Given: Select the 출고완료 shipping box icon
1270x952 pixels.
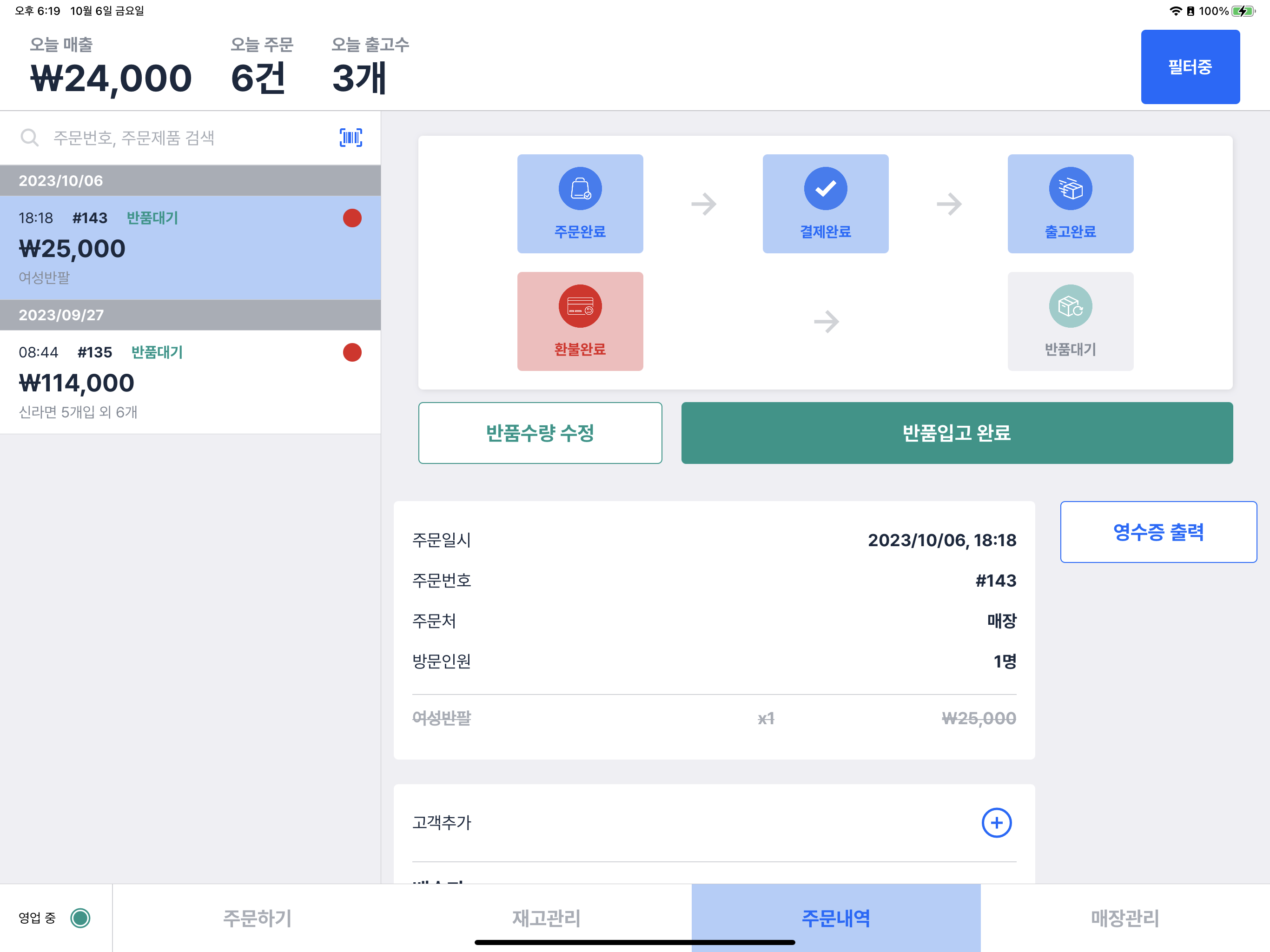Looking at the screenshot, I should pyautogui.click(x=1070, y=189).
